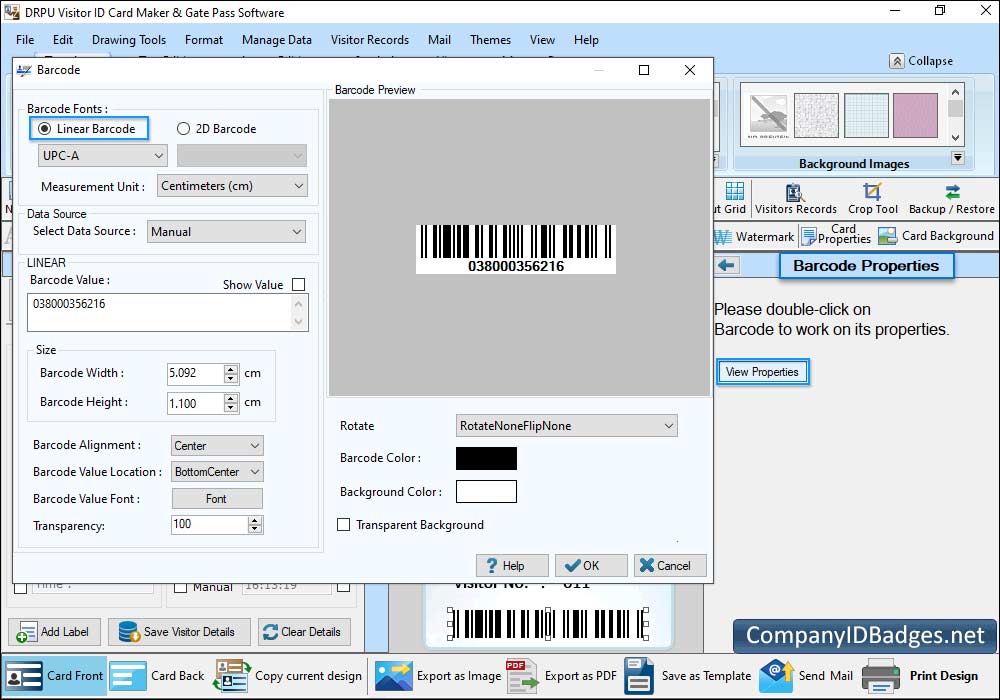The height and width of the screenshot is (700, 1000).
Task: Open the Themes menu
Action: coord(490,40)
